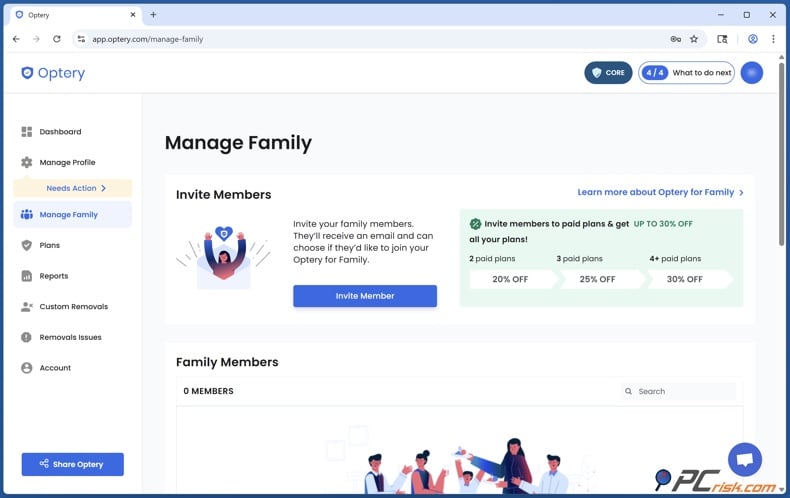Click the Removals Issues alert icon

[27, 337]
